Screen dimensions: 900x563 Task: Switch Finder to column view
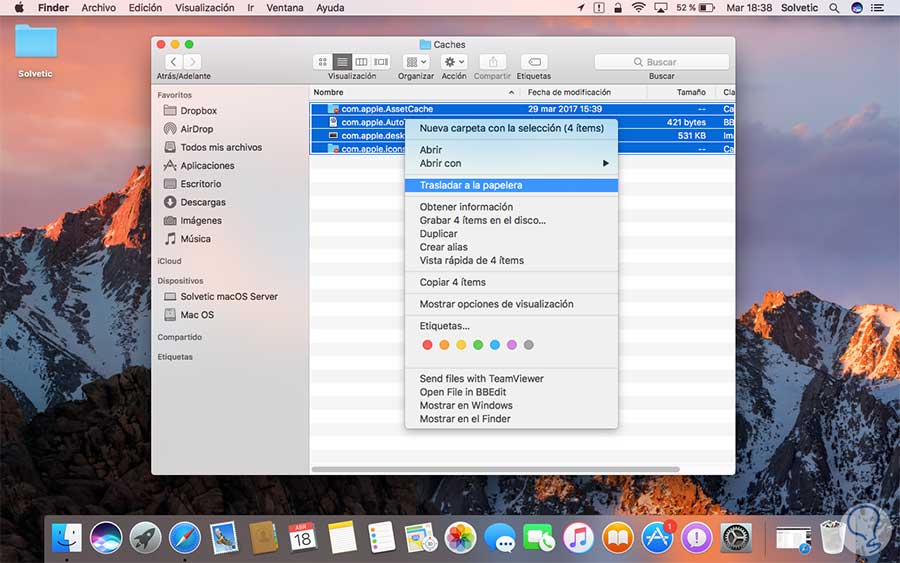tap(361, 61)
